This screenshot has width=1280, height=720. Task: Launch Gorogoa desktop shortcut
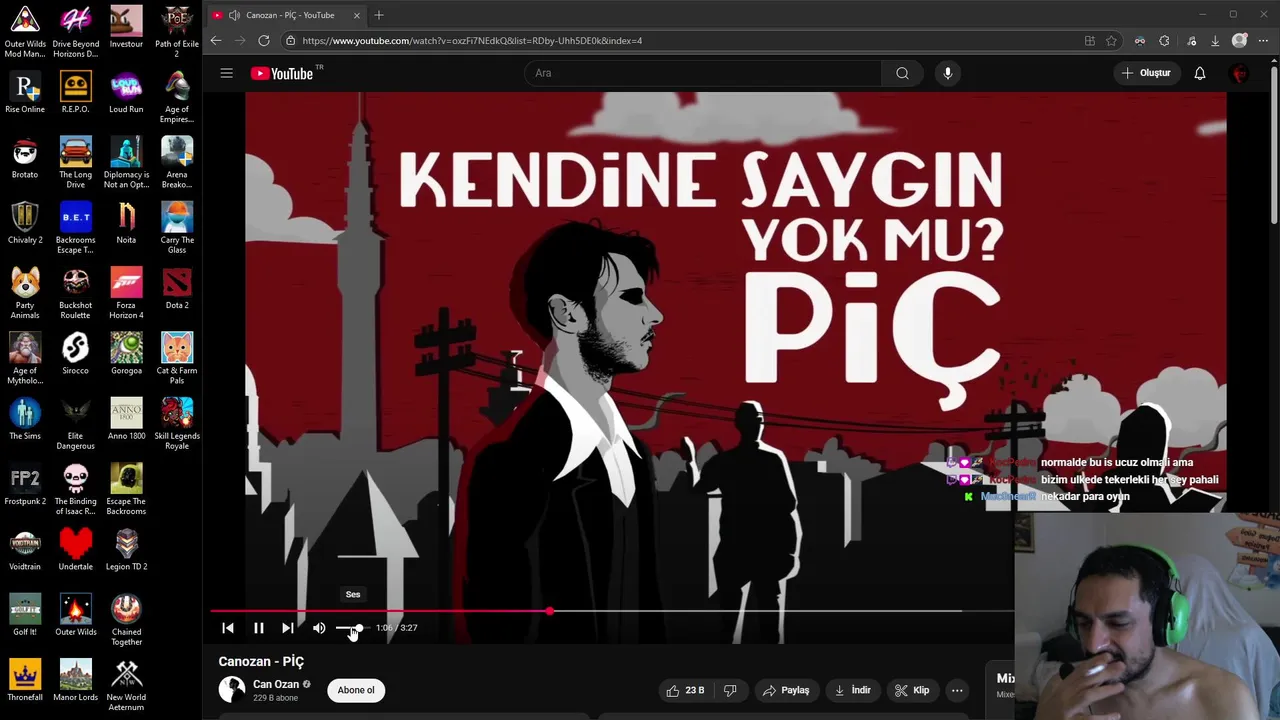click(126, 354)
